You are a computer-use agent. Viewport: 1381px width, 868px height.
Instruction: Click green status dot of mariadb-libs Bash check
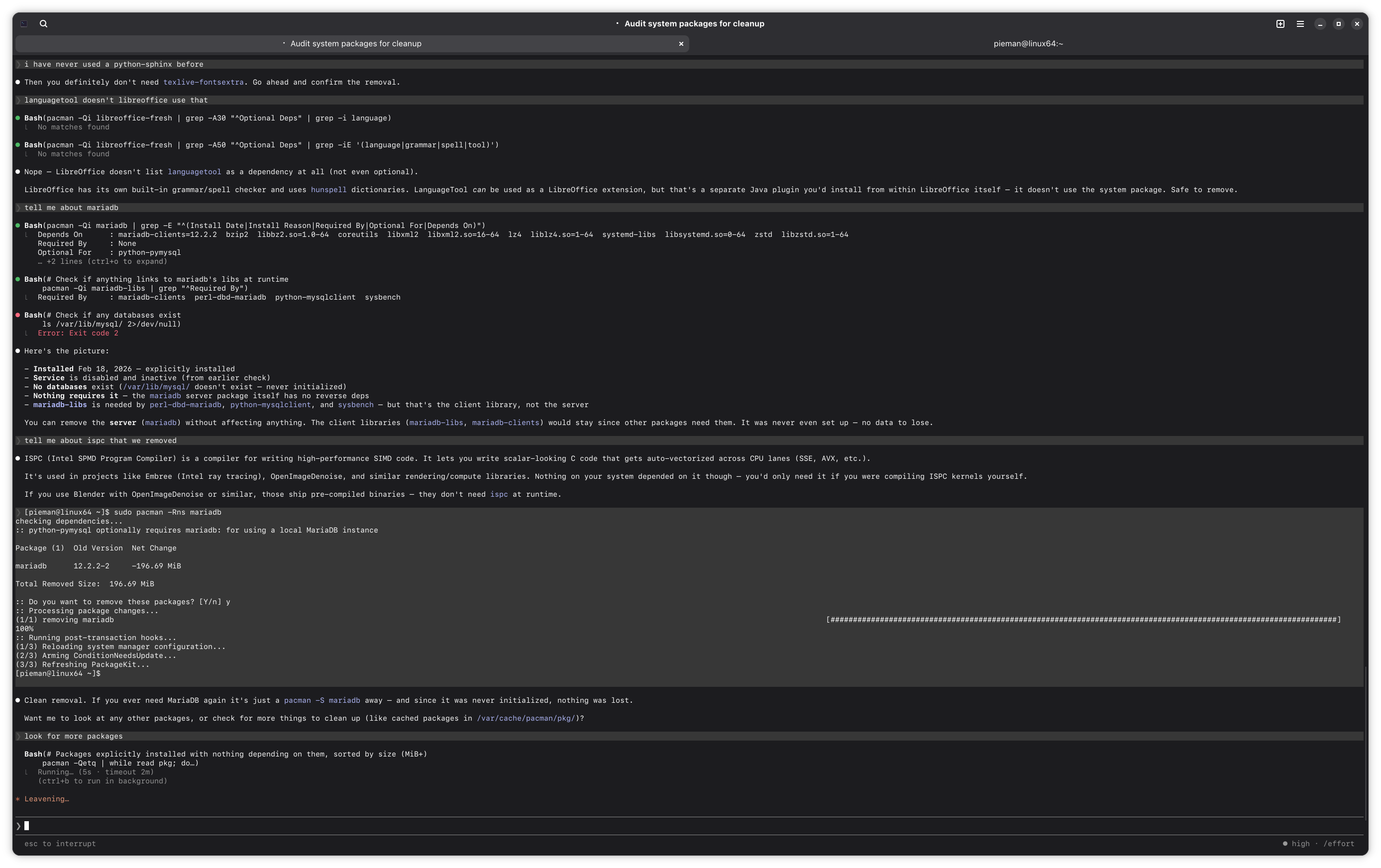(18, 279)
